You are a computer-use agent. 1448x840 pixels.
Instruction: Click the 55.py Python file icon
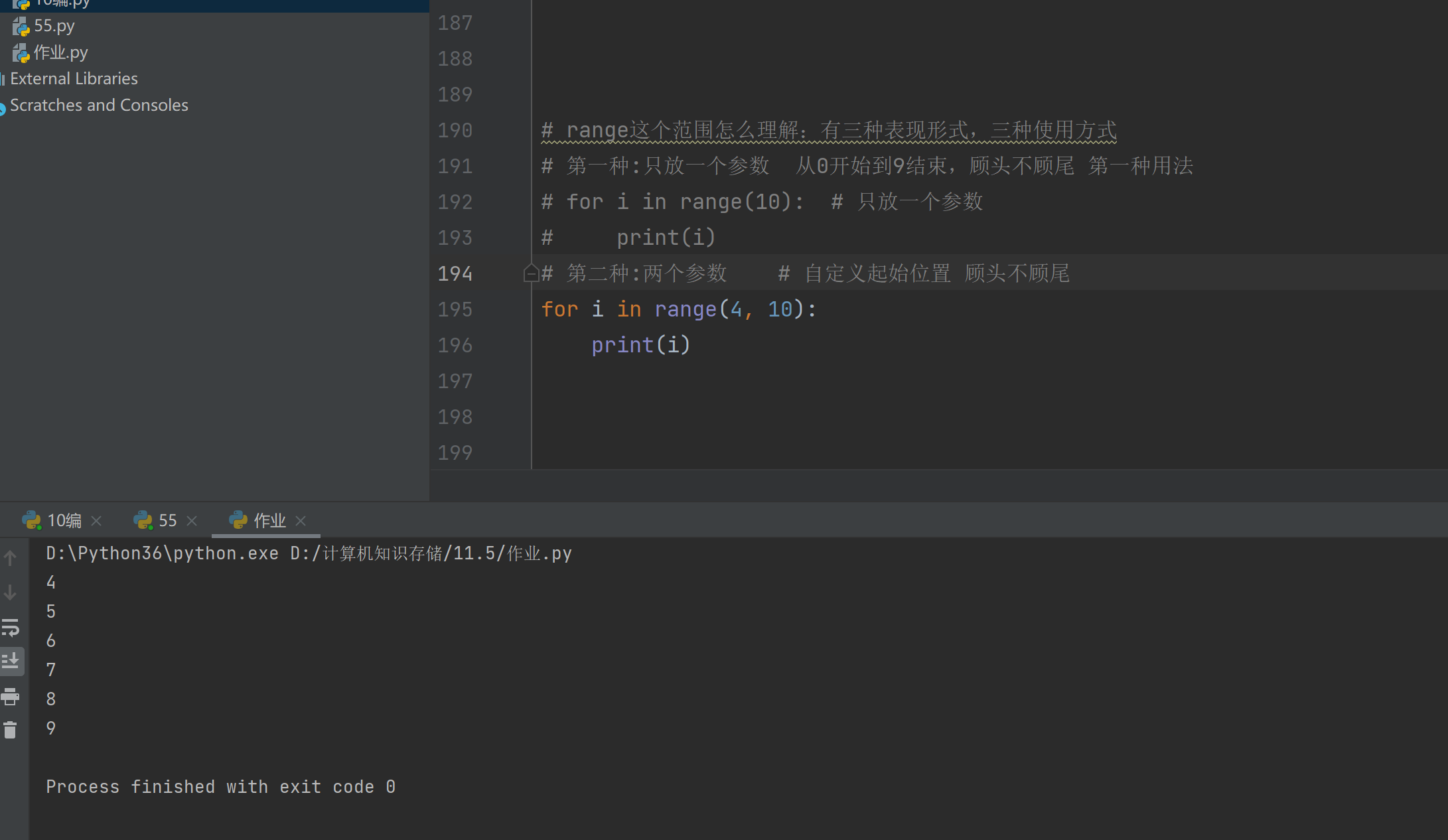21,27
